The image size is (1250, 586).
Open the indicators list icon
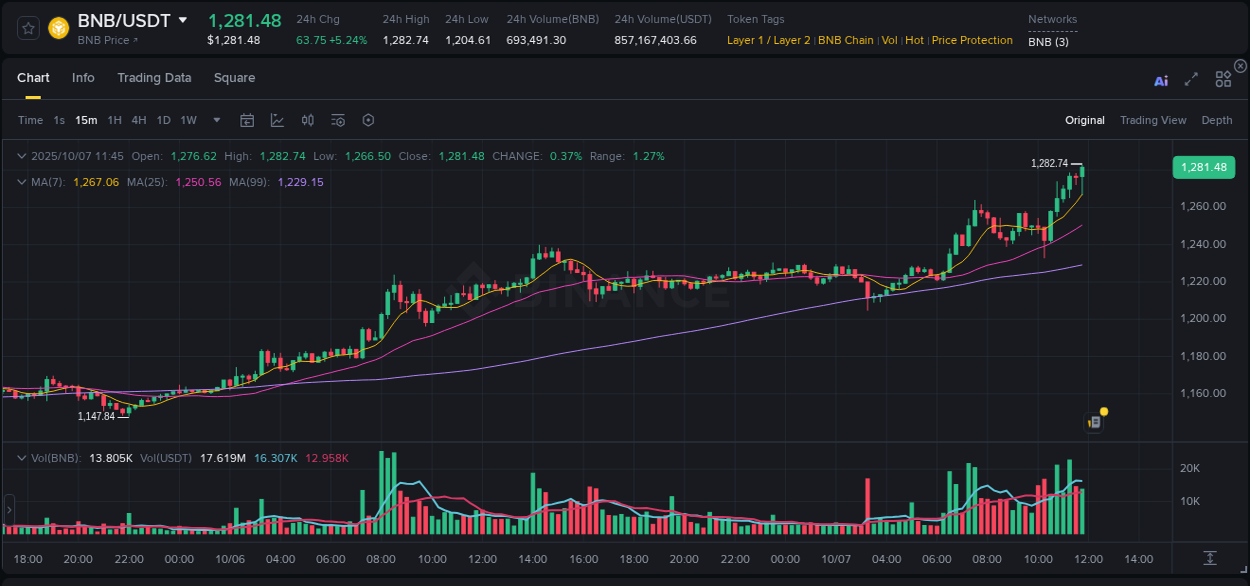click(x=338, y=120)
